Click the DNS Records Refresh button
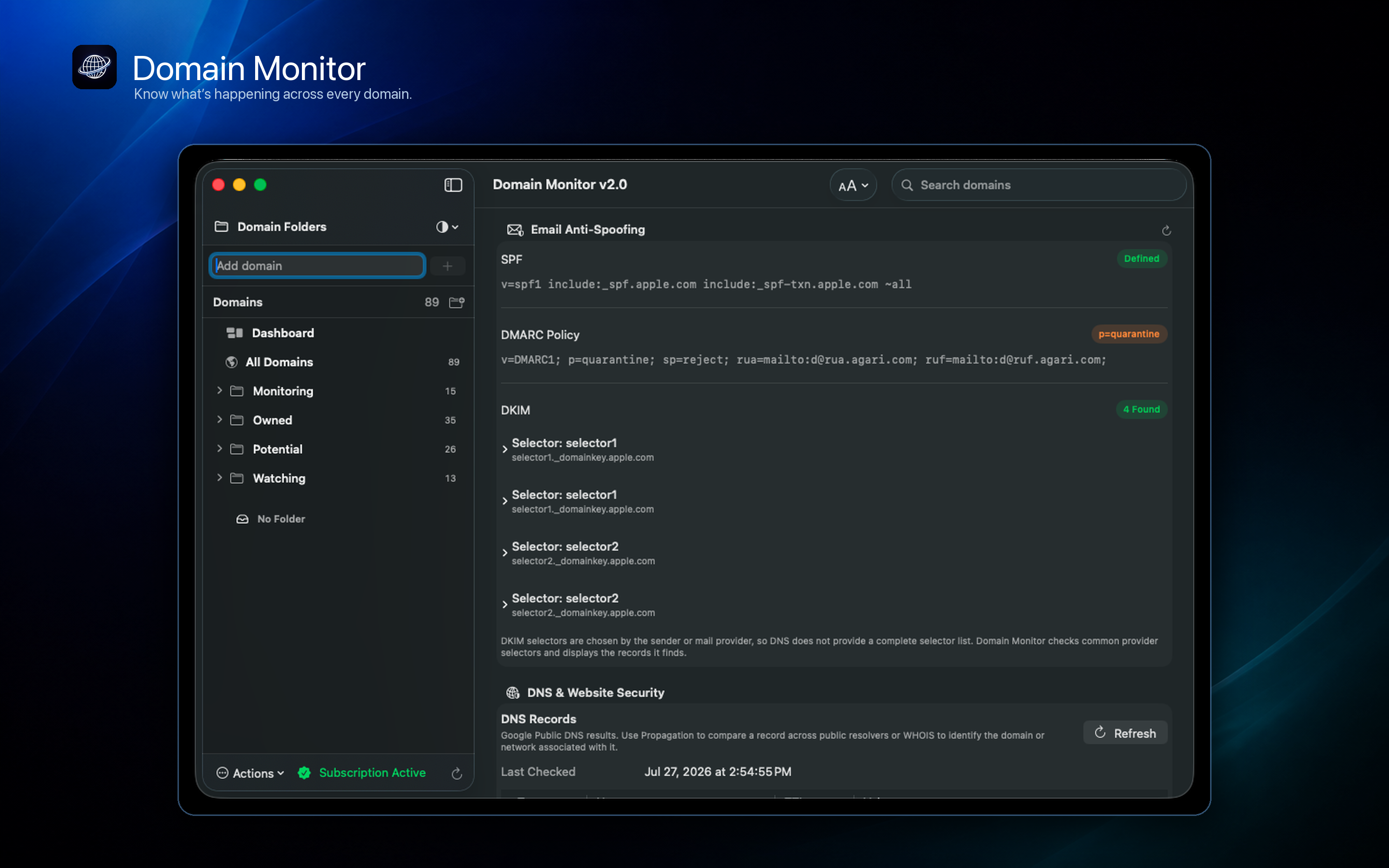Image resolution: width=1389 pixels, height=868 pixels. point(1125,732)
